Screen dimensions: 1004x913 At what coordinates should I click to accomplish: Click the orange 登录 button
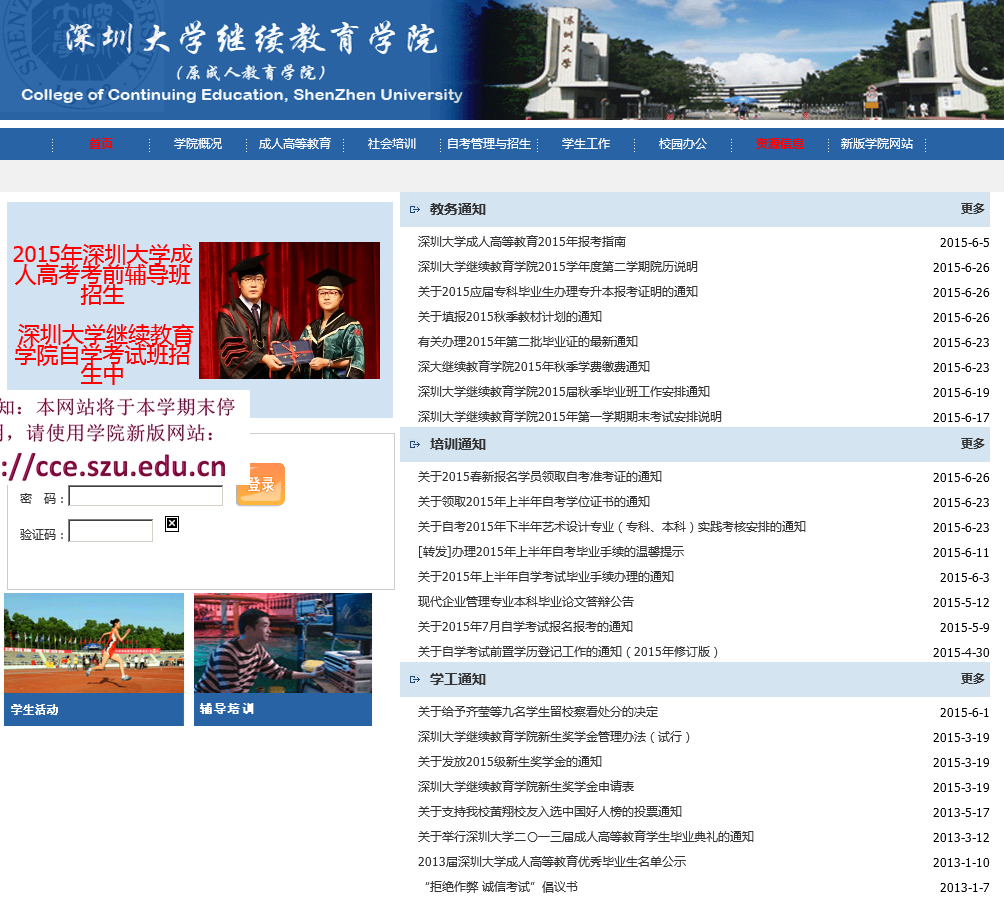[x=261, y=485]
